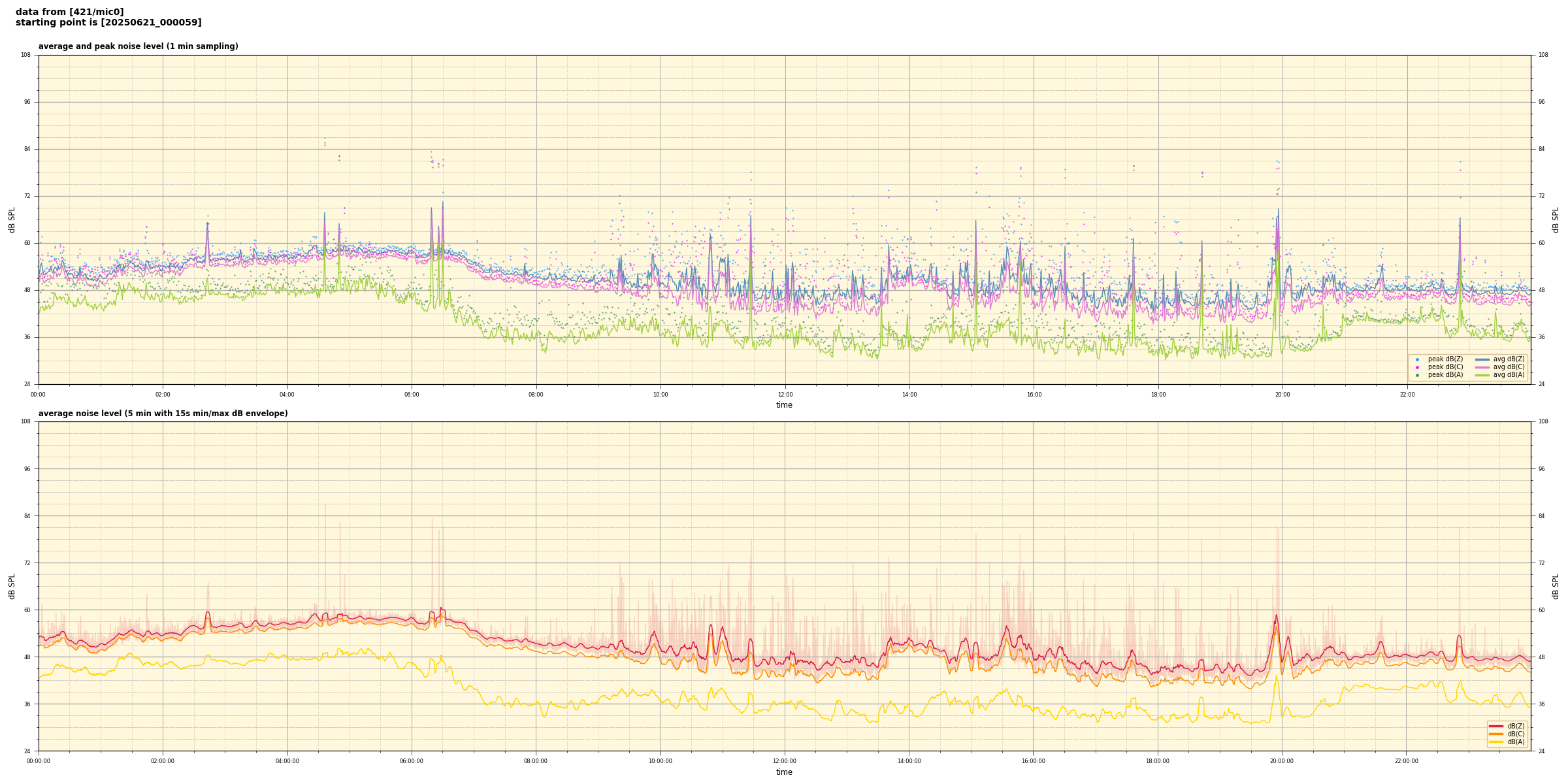Click the 20:00:00 tick label on lower chart
Screen dimensions: 1568x784
click(x=1282, y=761)
